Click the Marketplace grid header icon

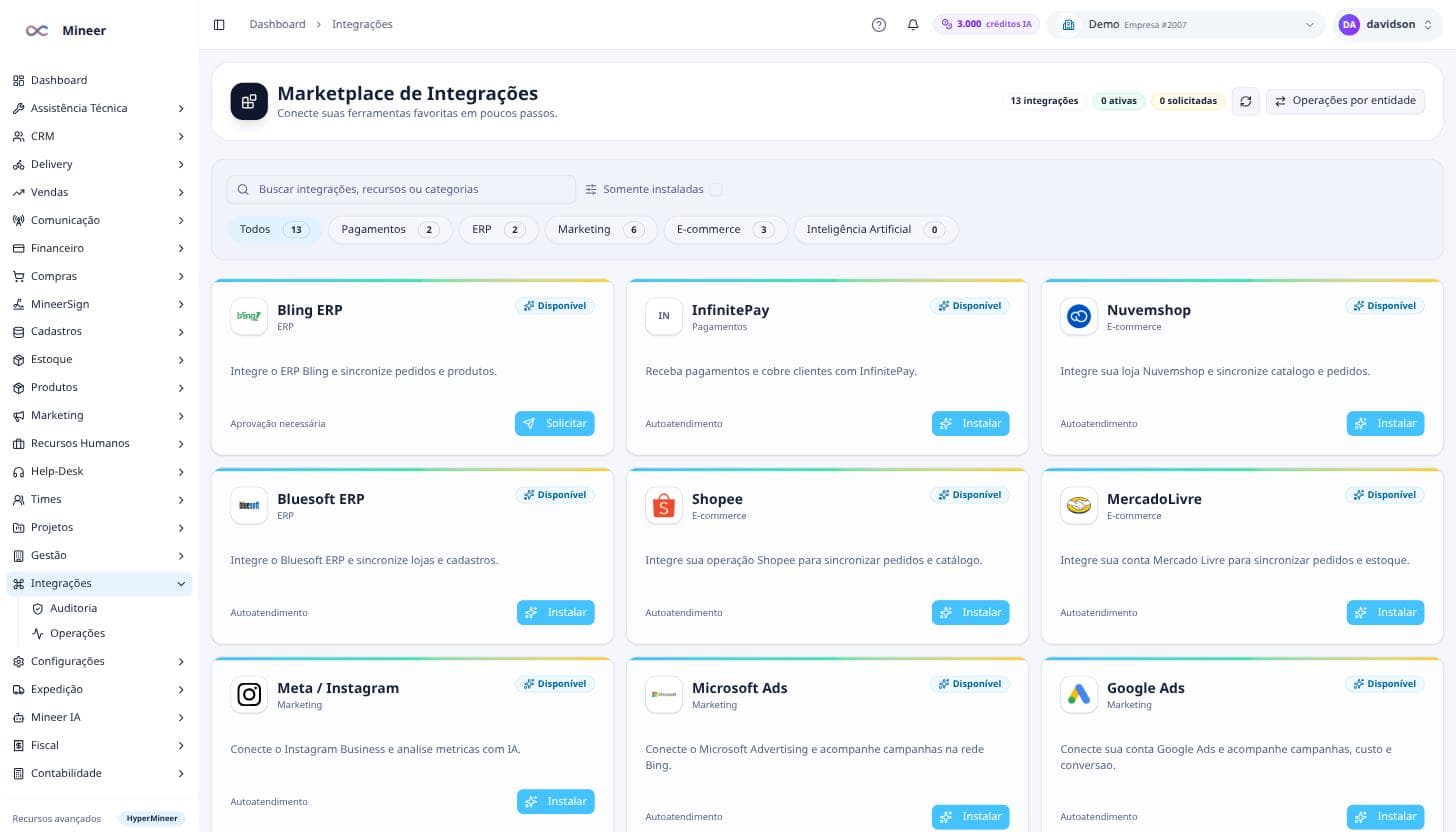click(x=249, y=101)
